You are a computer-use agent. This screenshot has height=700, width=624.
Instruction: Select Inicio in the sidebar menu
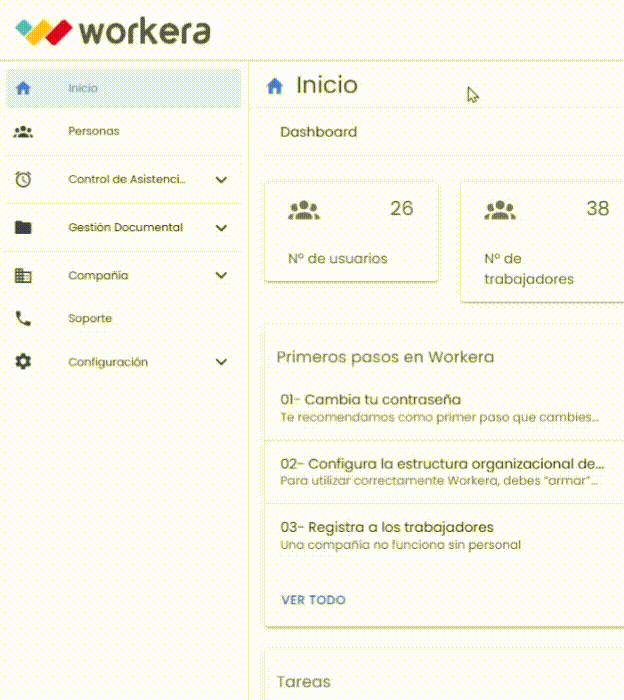point(124,88)
